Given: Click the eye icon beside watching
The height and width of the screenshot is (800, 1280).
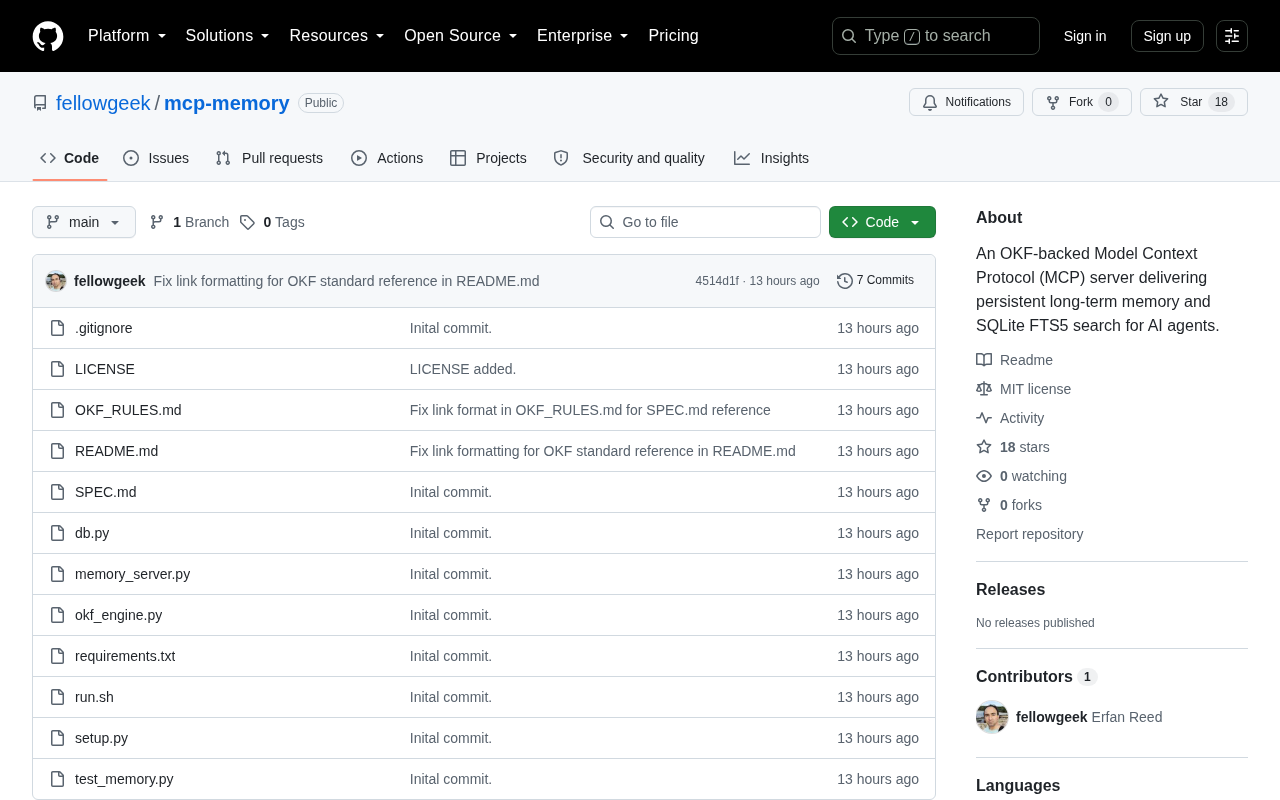Looking at the screenshot, I should coord(984,476).
